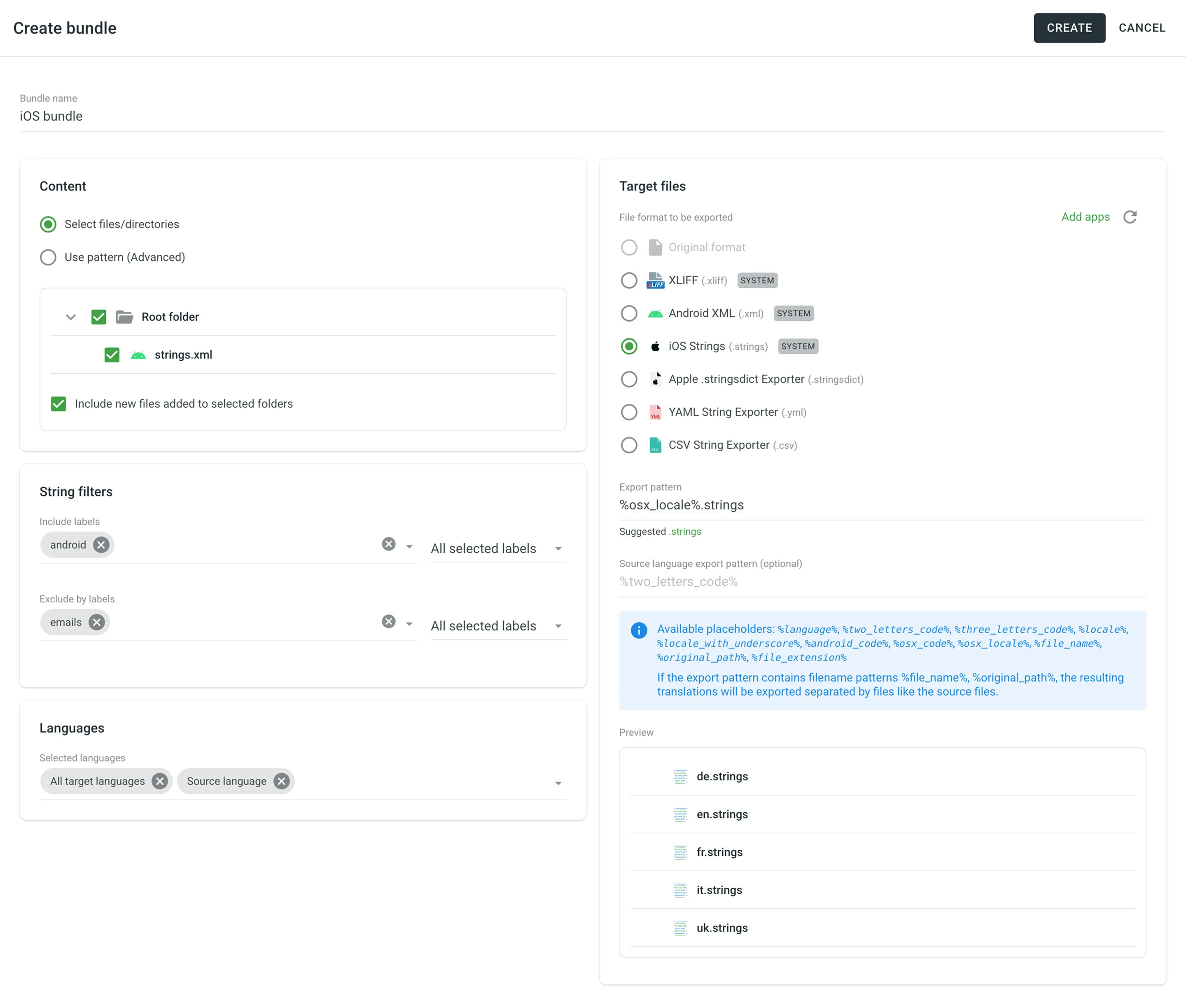Remove the android label chip
The height and width of the screenshot is (1008, 1186).
tap(101, 545)
